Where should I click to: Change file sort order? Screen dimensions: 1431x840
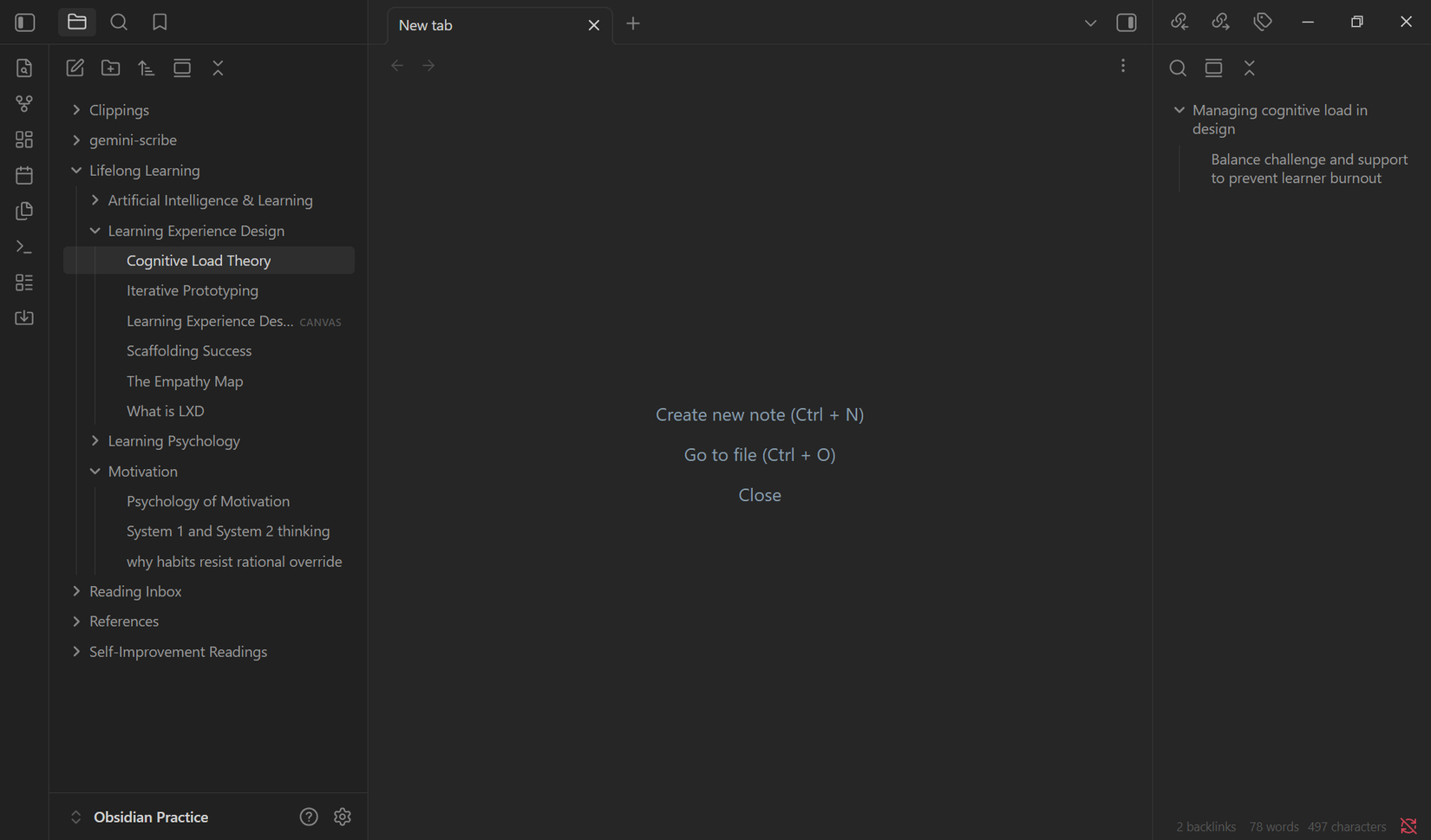coord(147,68)
